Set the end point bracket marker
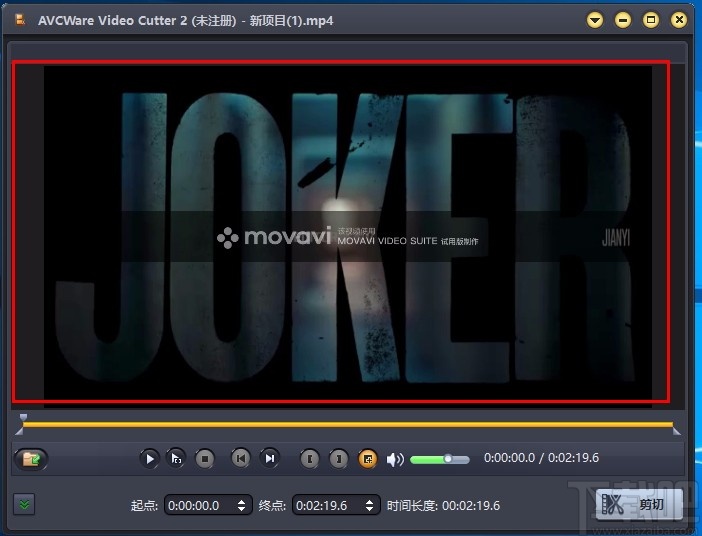The image size is (702, 536). 339,459
